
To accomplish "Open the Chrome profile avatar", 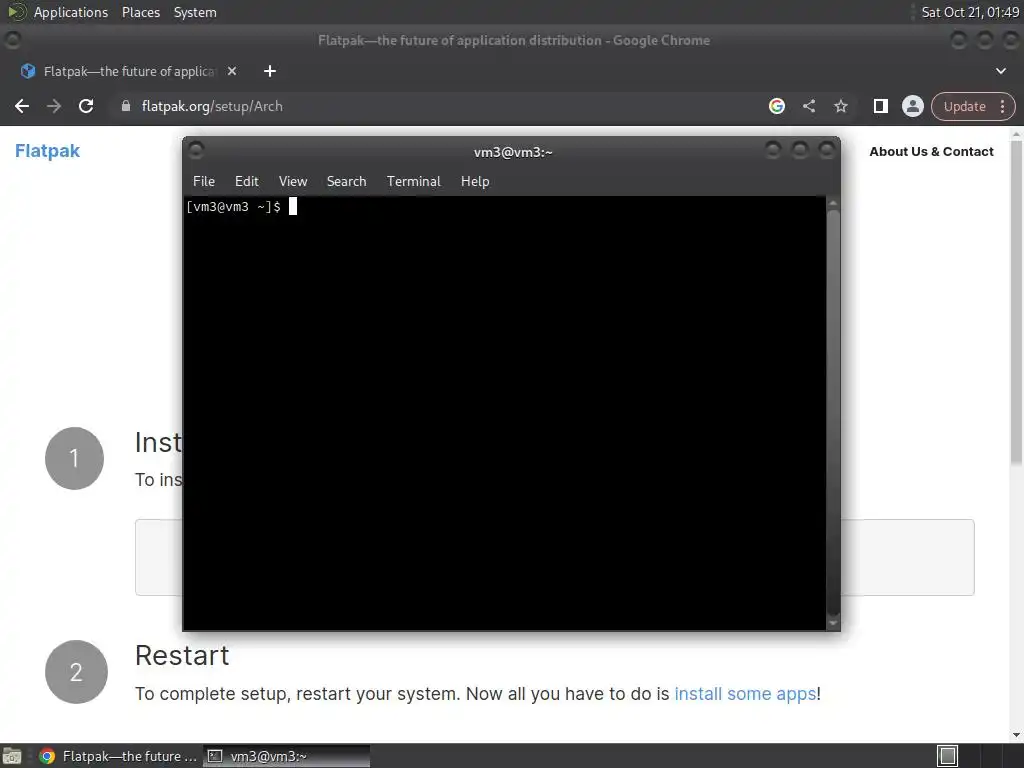I will 912,106.
